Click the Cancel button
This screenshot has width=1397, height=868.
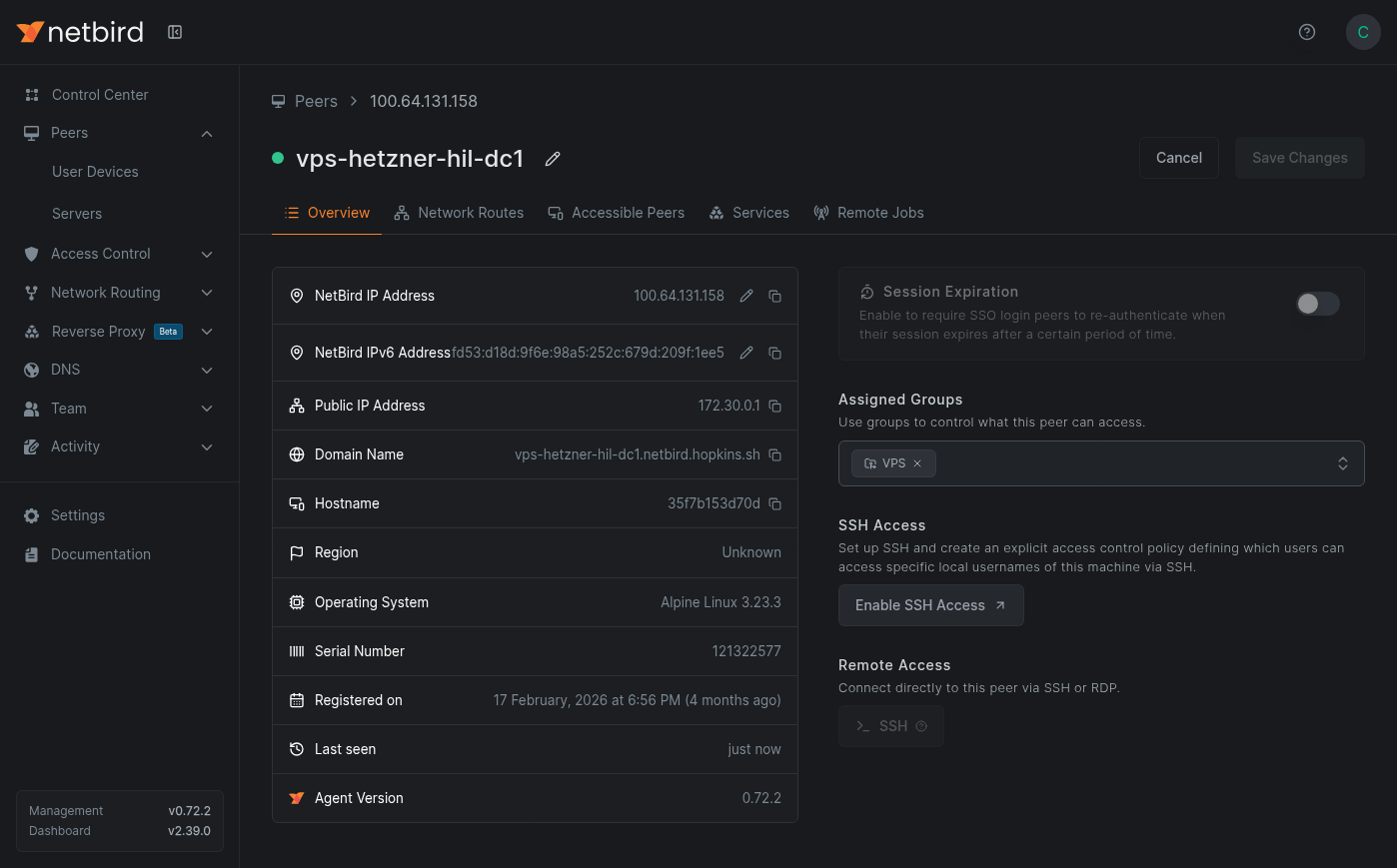[x=1179, y=158]
